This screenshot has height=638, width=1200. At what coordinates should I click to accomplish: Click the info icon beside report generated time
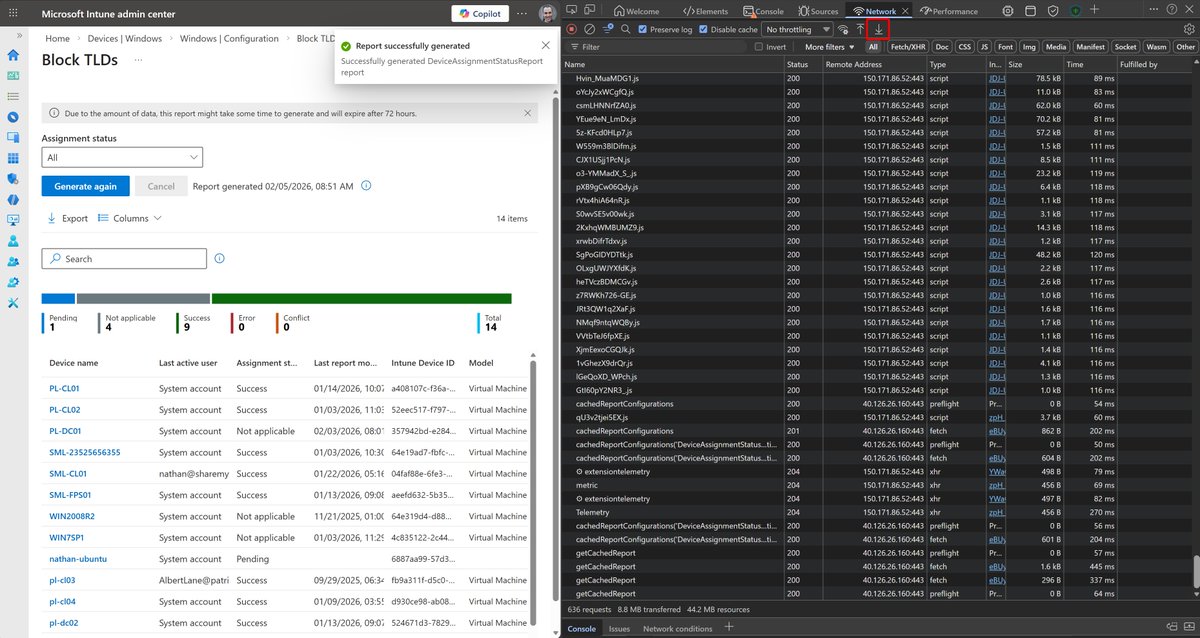366,186
